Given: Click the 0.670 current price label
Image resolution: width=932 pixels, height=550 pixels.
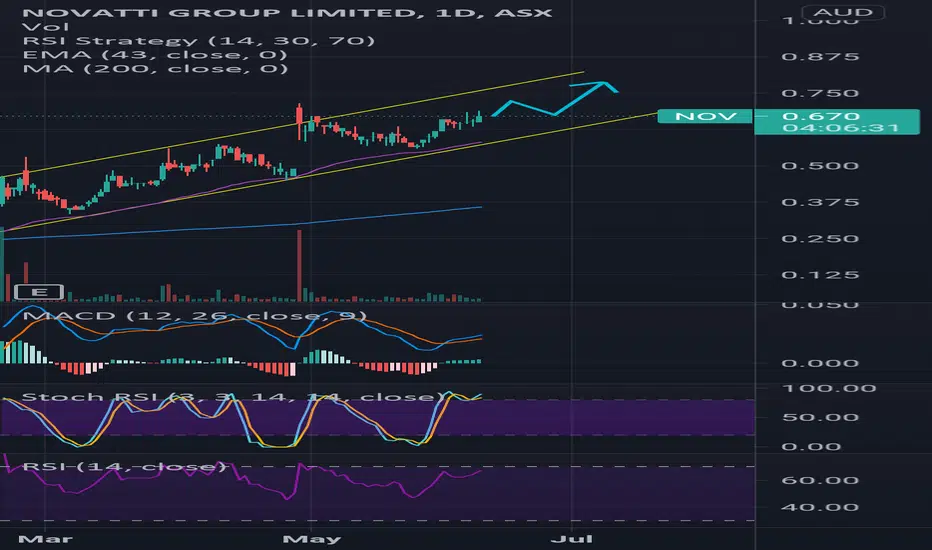Looking at the screenshot, I should [x=820, y=116].
